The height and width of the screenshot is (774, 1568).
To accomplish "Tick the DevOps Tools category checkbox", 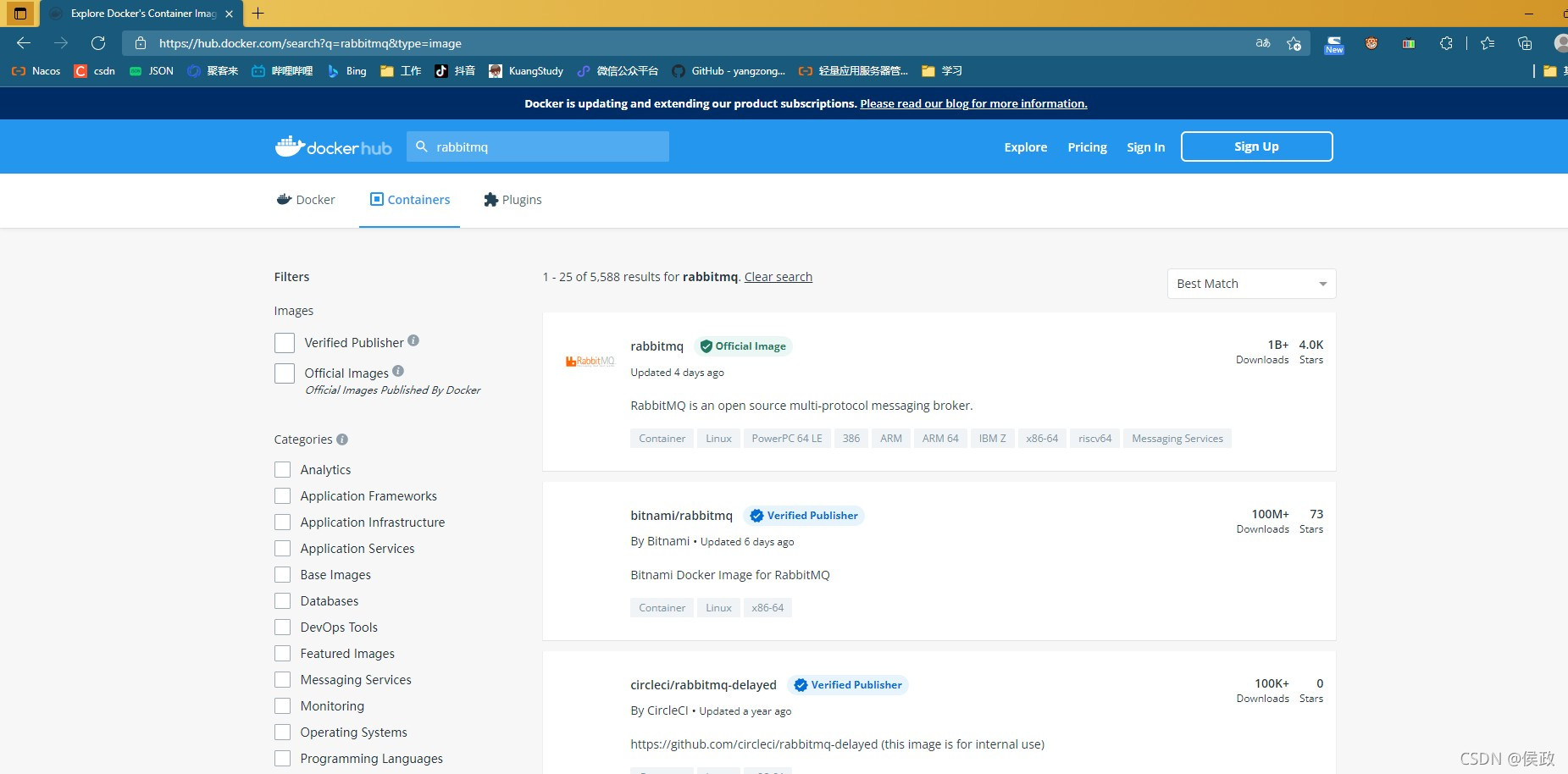I will (283, 627).
